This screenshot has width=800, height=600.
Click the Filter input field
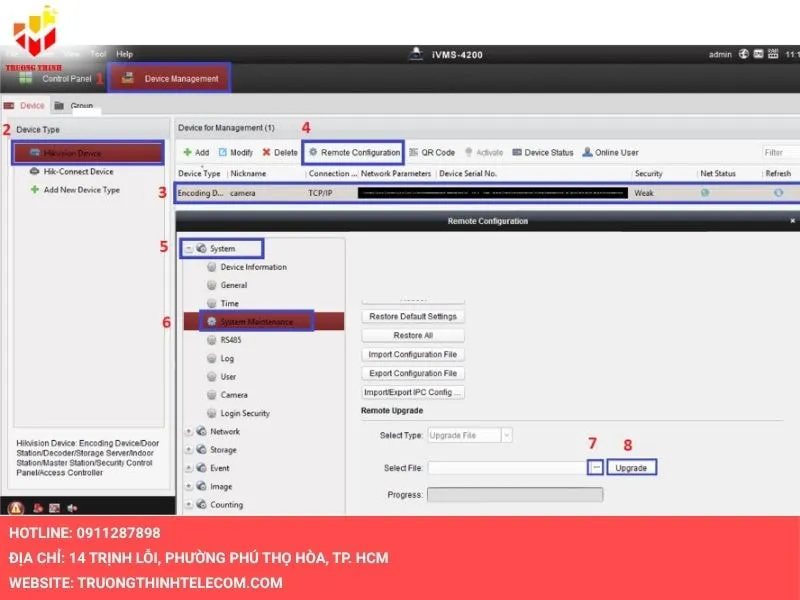tap(781, 153)
